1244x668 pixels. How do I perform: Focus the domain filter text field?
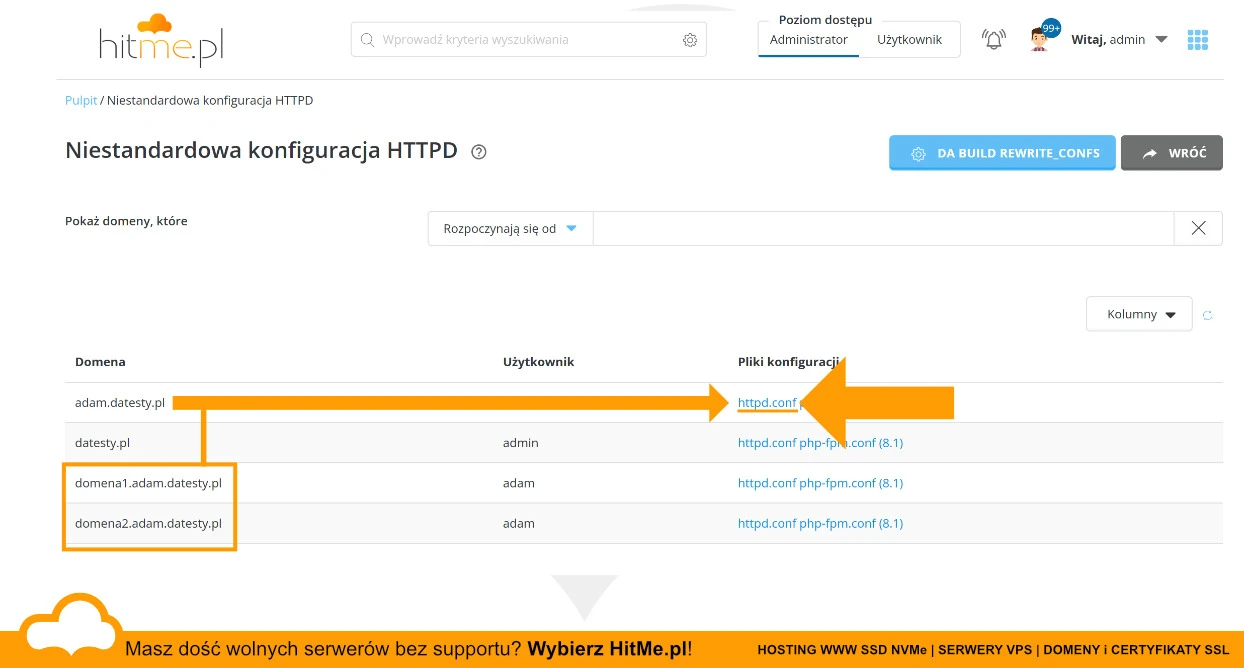tap(883, 228)
